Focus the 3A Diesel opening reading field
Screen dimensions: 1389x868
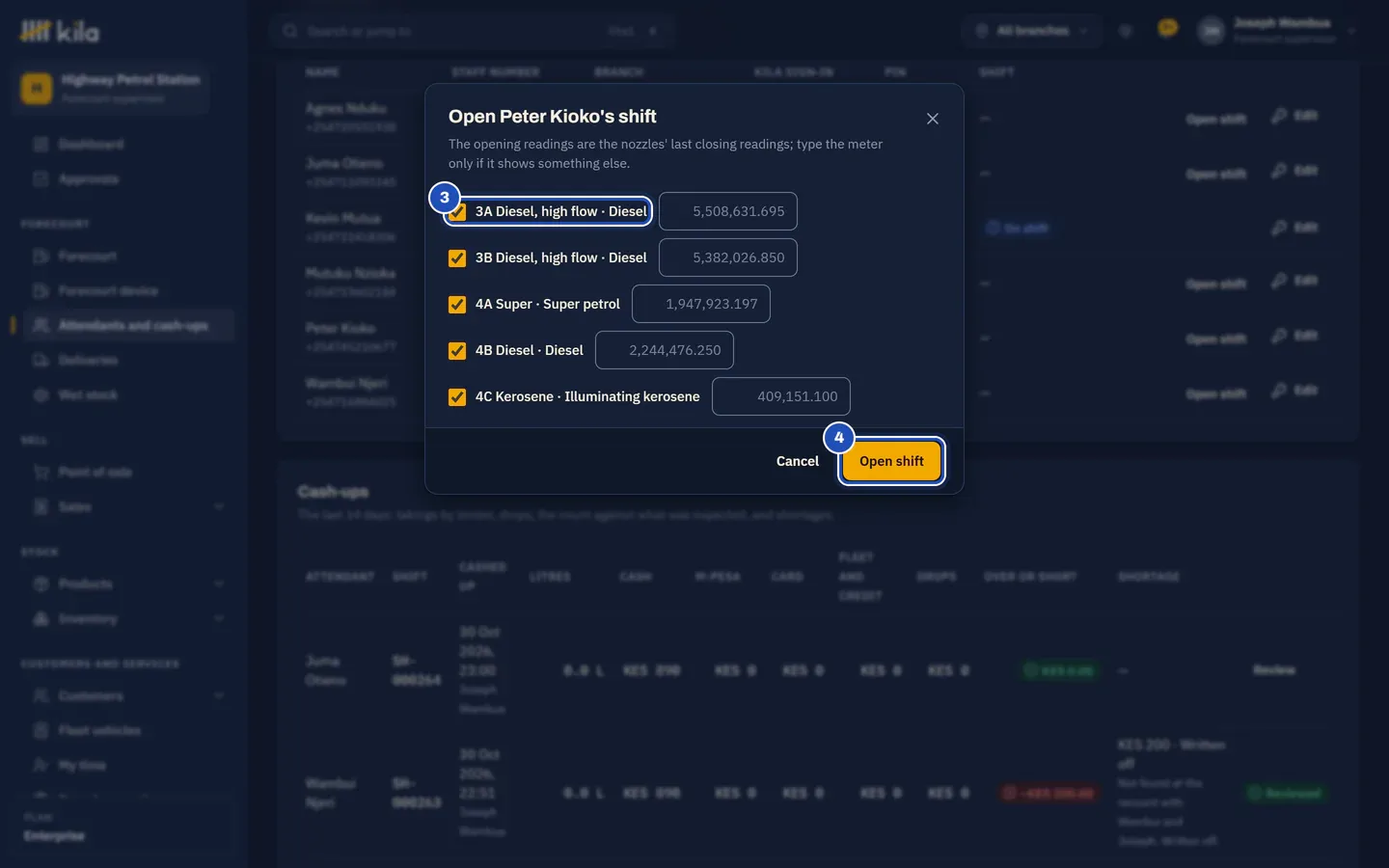[x=728, y=211]
